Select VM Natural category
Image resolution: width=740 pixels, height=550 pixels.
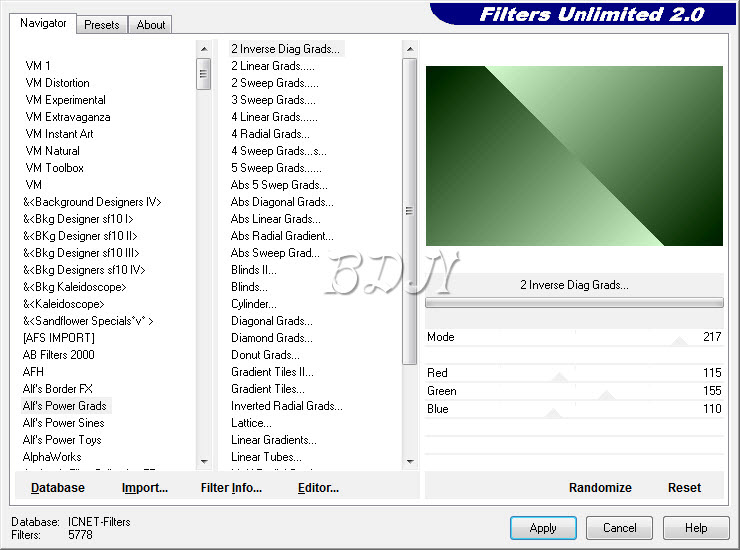(52, 151)
